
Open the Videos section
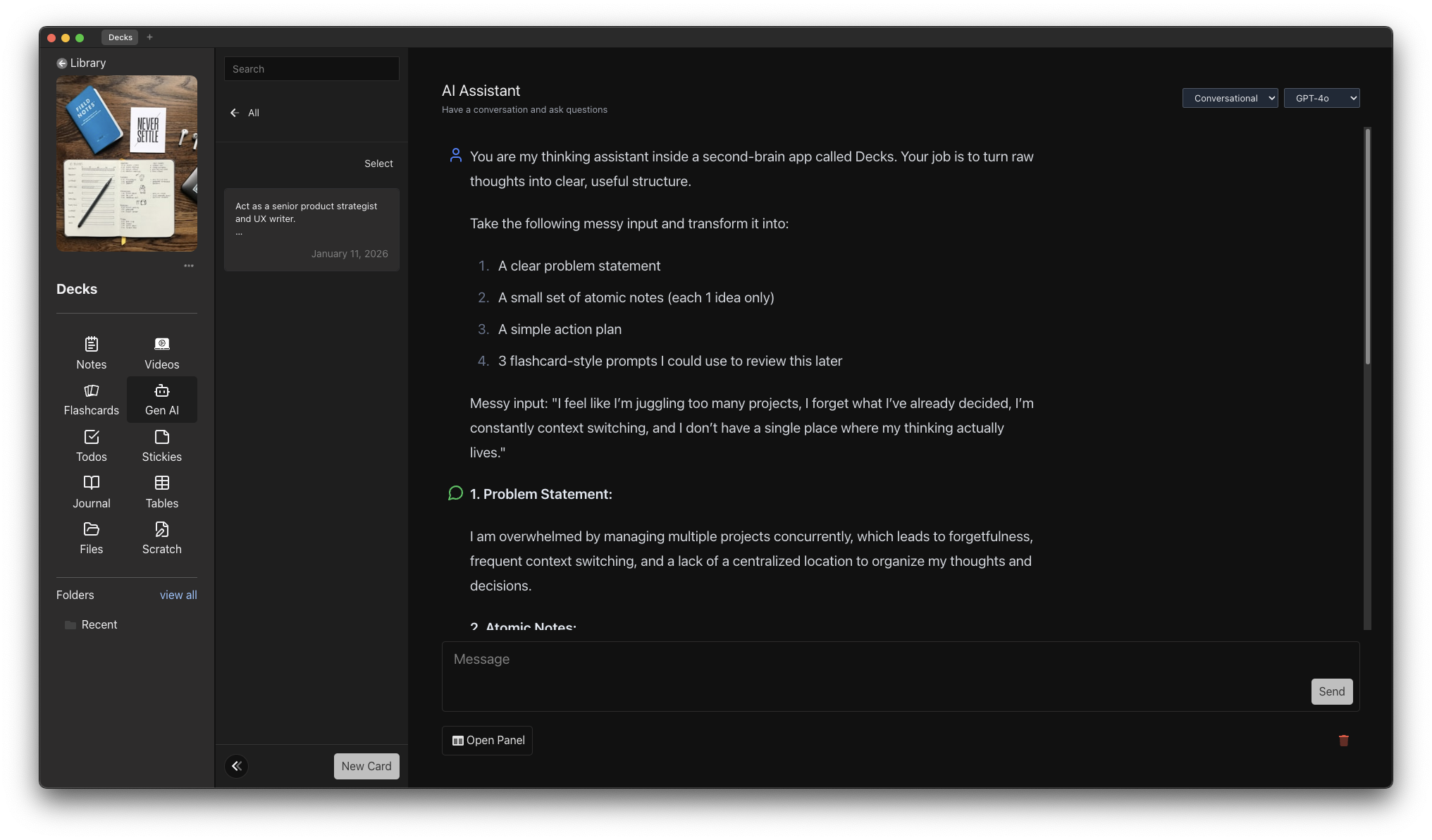coord(161,353)
